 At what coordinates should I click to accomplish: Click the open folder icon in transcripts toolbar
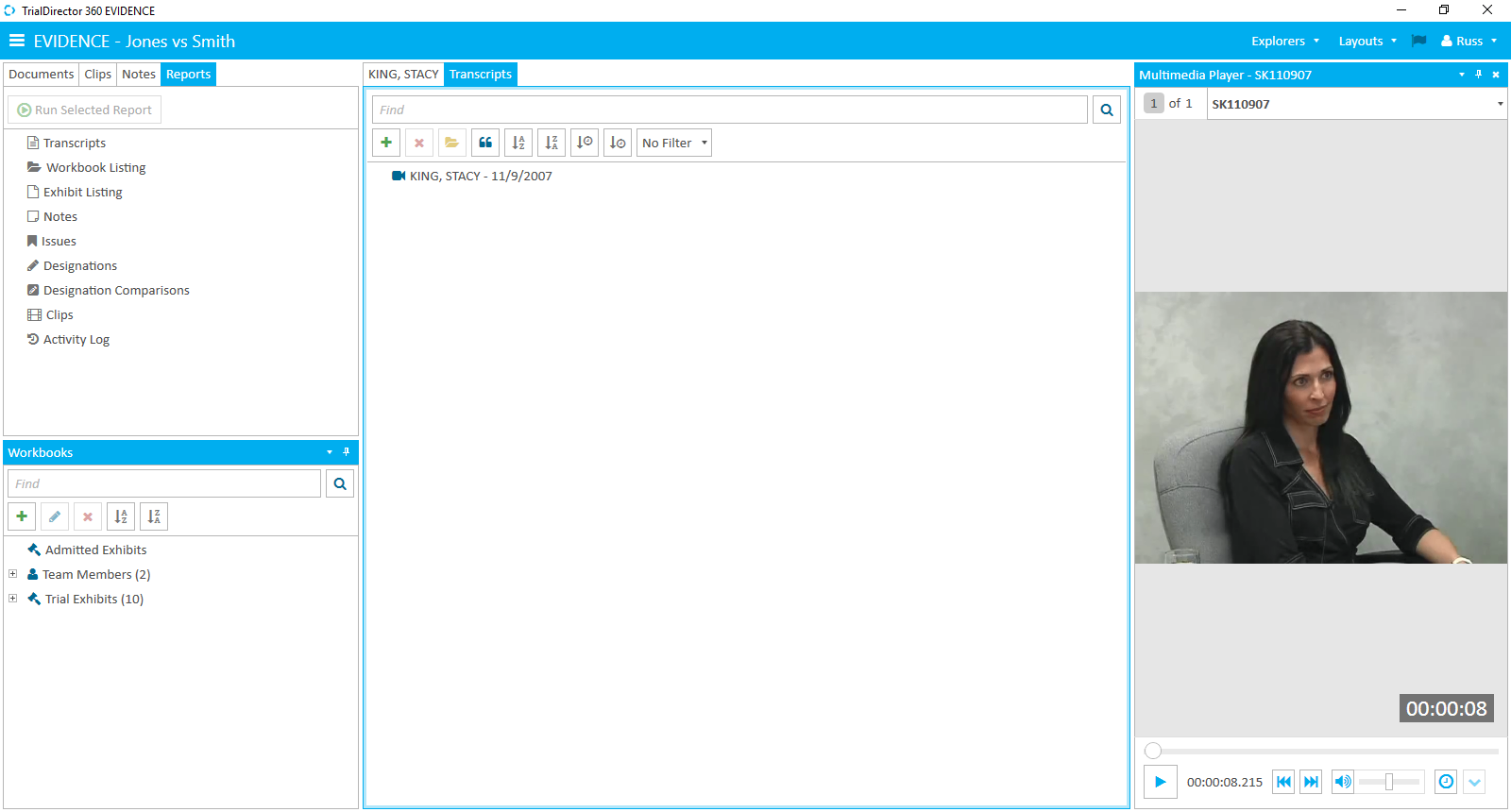[452, 143]
